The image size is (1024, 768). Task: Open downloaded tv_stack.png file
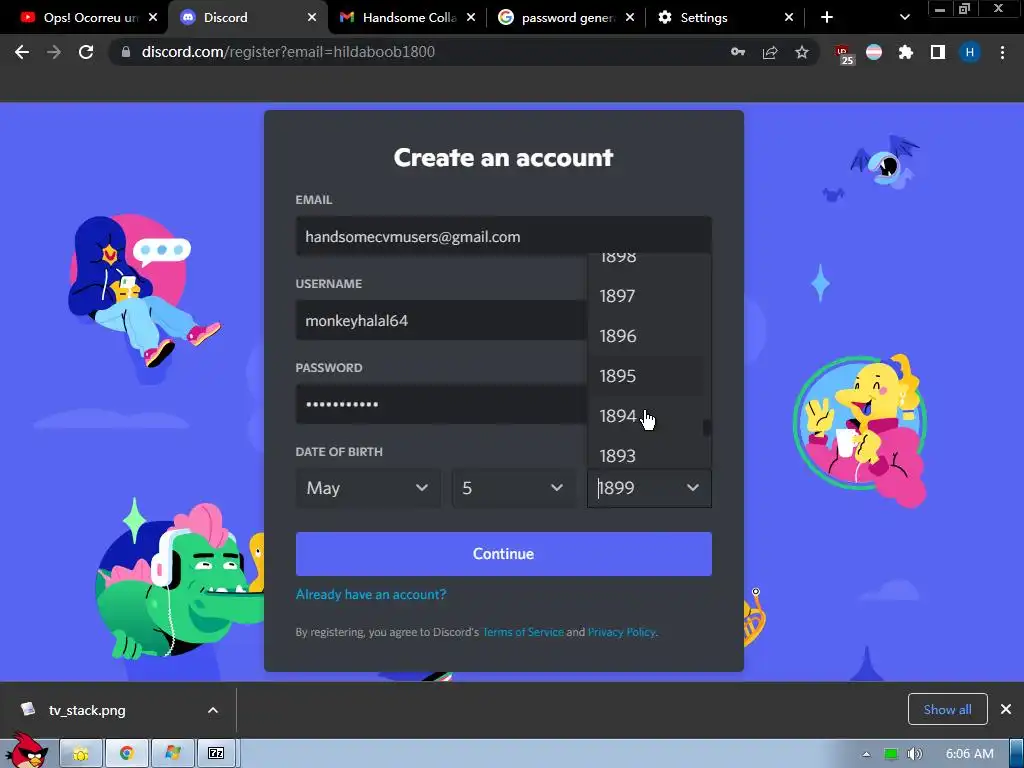pyautogui.click(x=86, y=710)
